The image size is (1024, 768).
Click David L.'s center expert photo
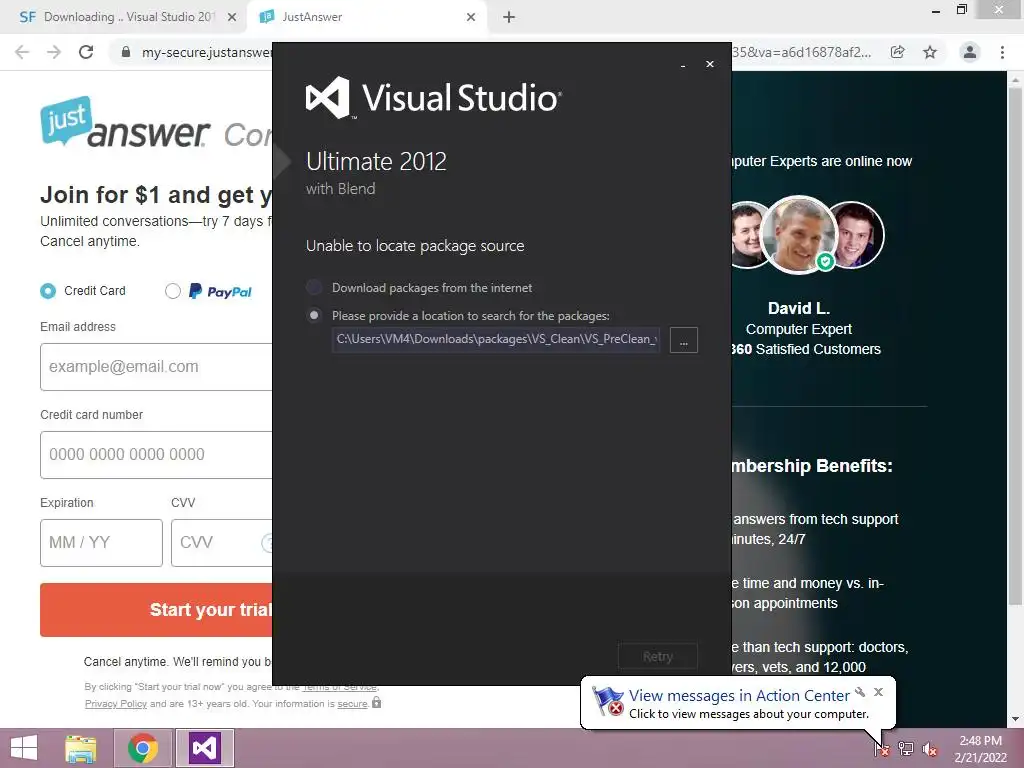click(x=798, y=234)
